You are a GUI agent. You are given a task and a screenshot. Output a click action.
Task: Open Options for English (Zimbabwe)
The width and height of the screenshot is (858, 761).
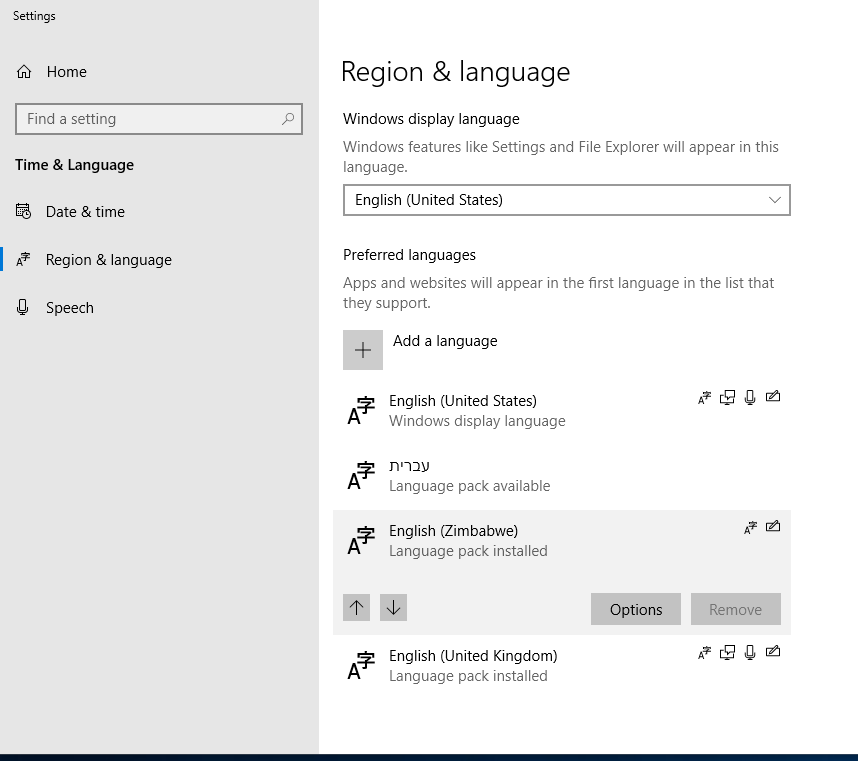(x=635, y=609)
